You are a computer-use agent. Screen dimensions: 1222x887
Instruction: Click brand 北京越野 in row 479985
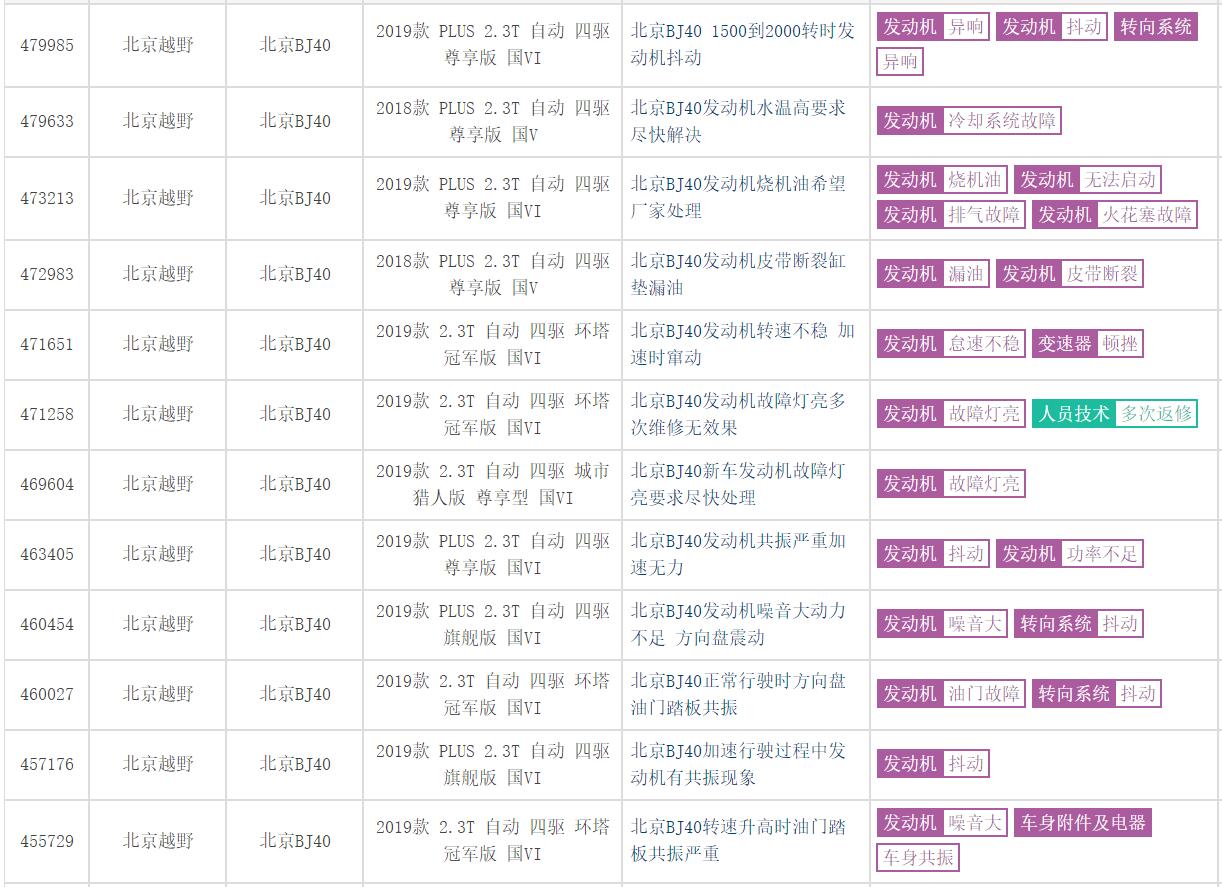click(158, 45)
